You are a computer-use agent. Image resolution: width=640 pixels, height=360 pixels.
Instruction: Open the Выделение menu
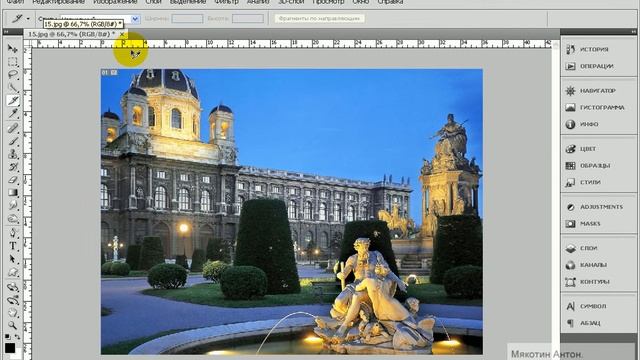(x=187, y=2)
